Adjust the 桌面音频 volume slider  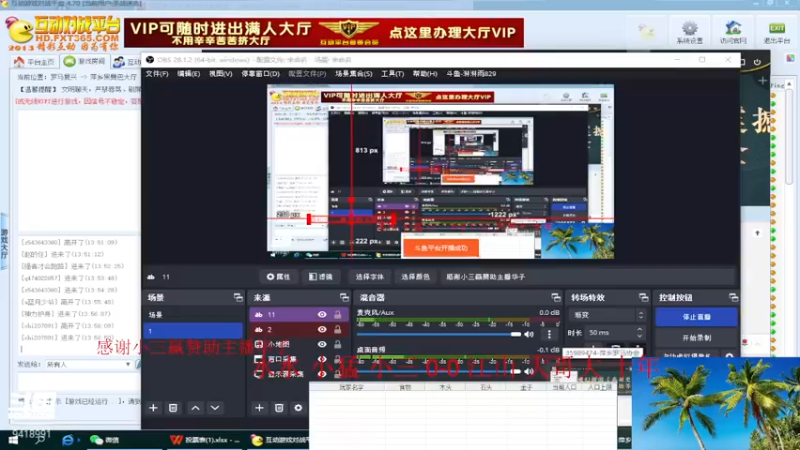pos(439,371)
